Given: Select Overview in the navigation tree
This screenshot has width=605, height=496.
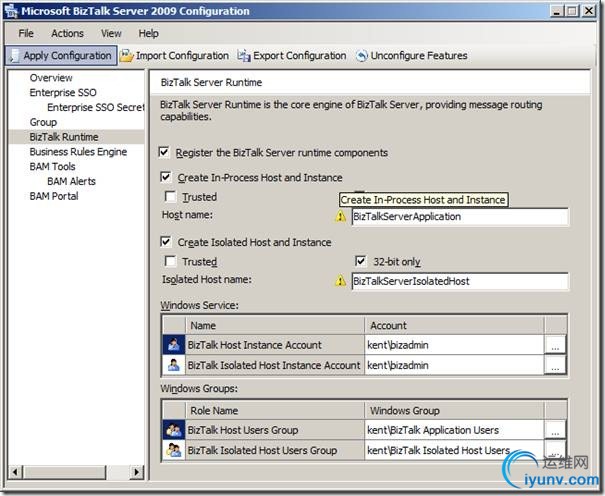Looking at the screenshot, I should pyautogui.click(x=51, y=78).
